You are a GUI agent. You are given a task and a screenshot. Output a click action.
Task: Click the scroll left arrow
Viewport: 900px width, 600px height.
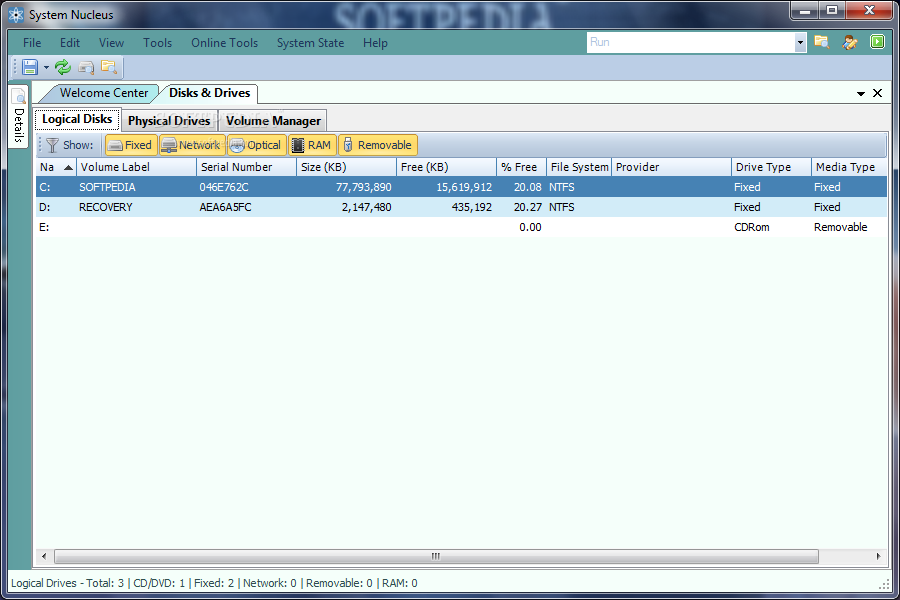point(44,556)
